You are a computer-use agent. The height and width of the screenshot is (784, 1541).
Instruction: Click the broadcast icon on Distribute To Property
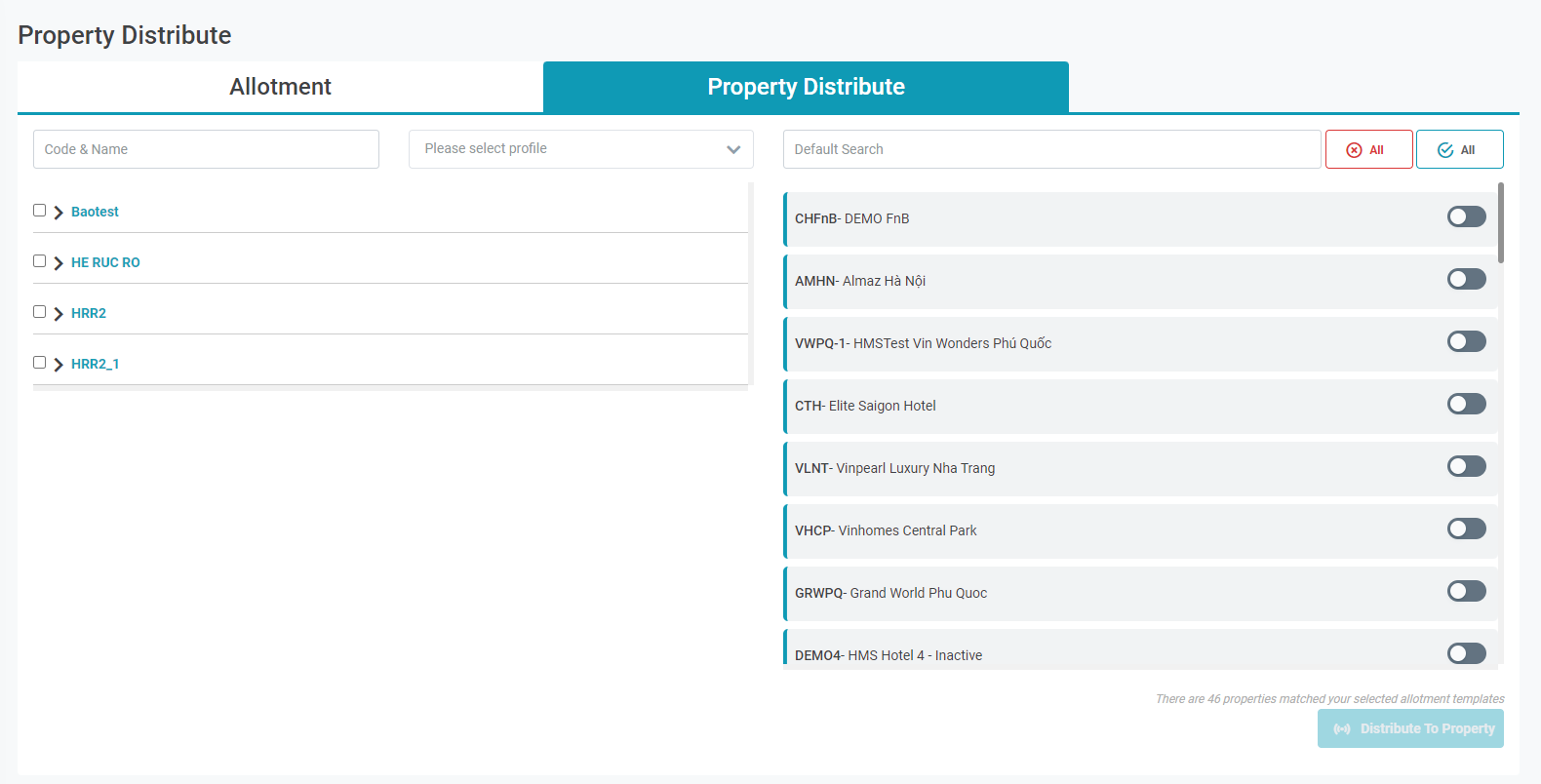[x=1342, y=729]
